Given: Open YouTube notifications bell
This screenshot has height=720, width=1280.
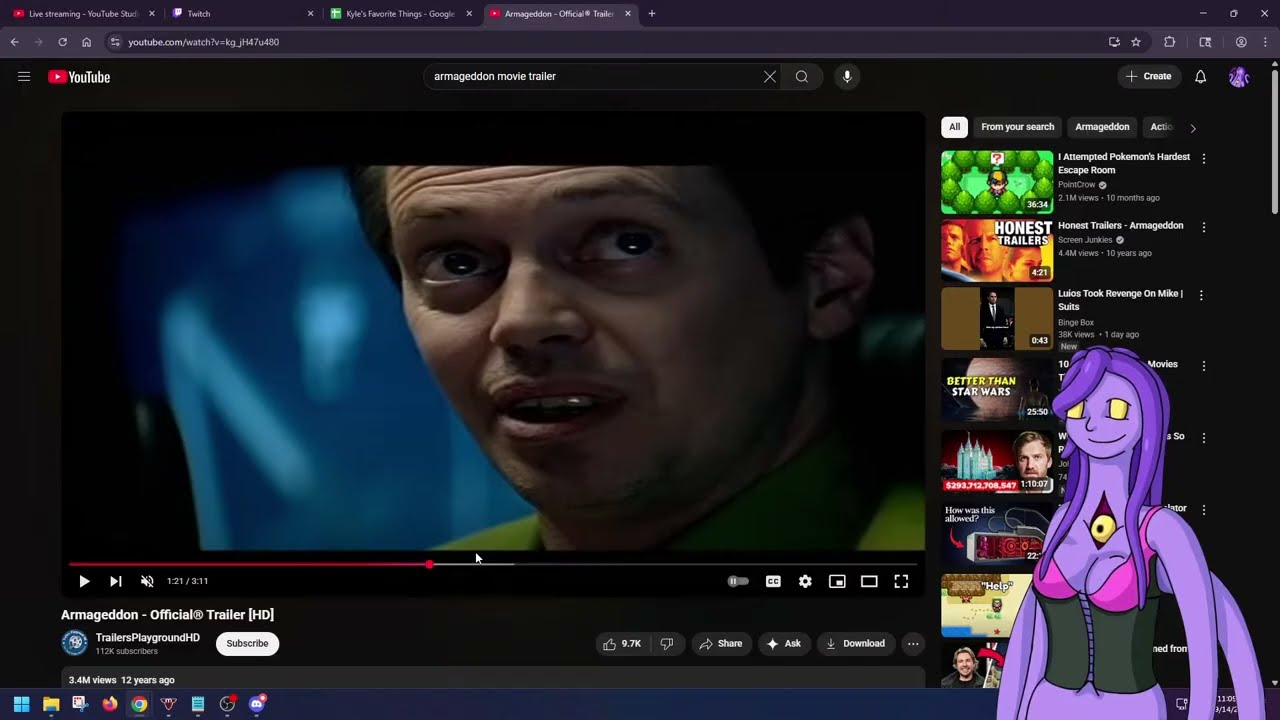Looking at the screenshot, I should 1201,77.
